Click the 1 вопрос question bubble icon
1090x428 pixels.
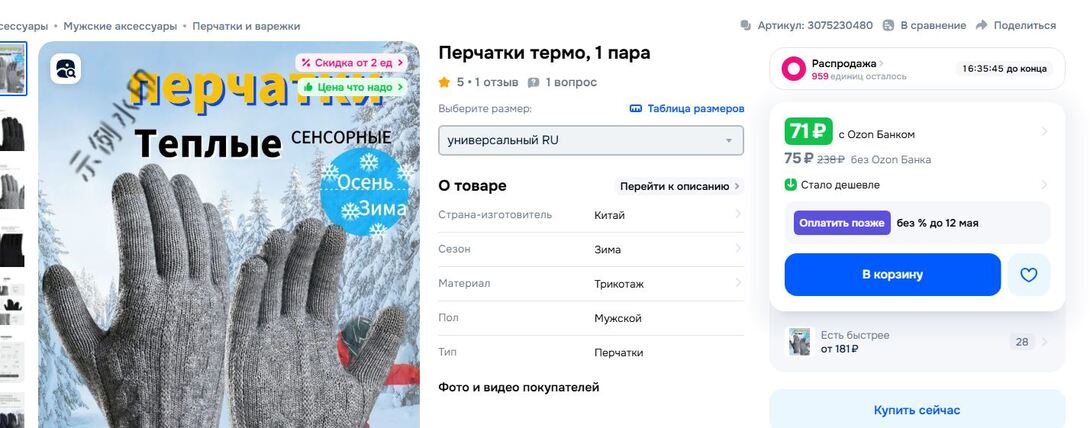533,83
